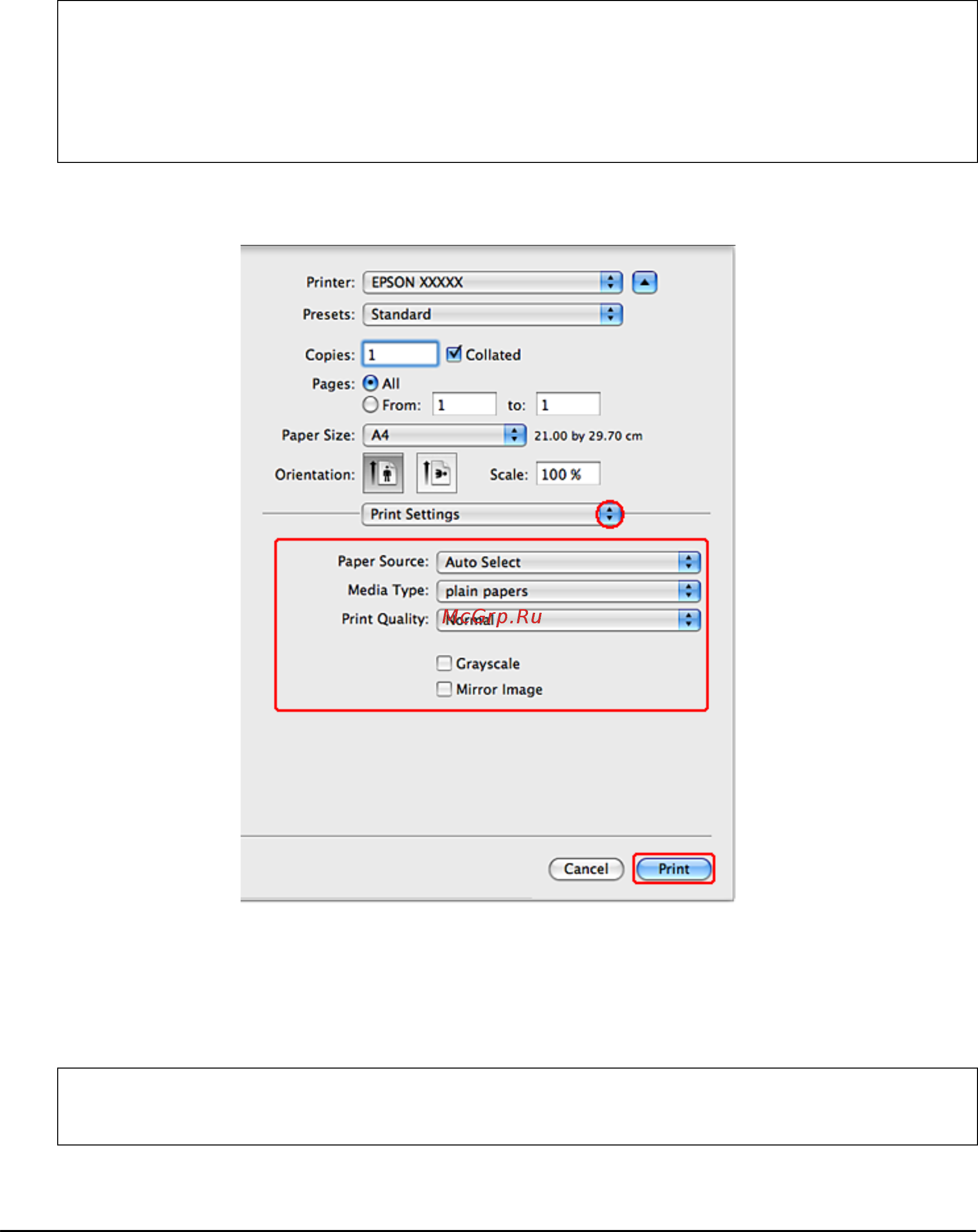
Task: Click the Scale percentage field
Action: tap(567, 474)
